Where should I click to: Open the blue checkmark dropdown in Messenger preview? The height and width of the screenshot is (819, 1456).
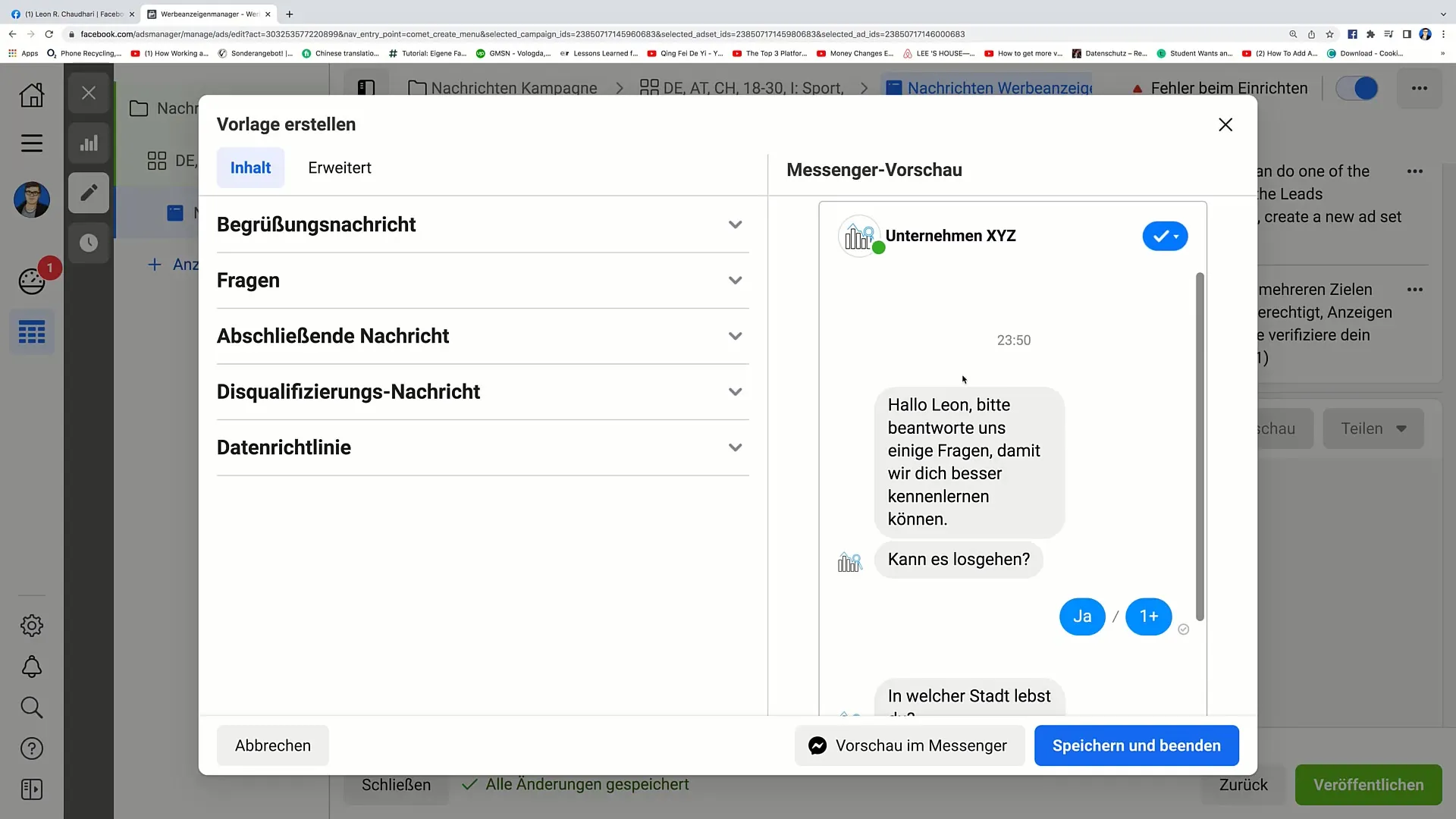(1165, 236)
